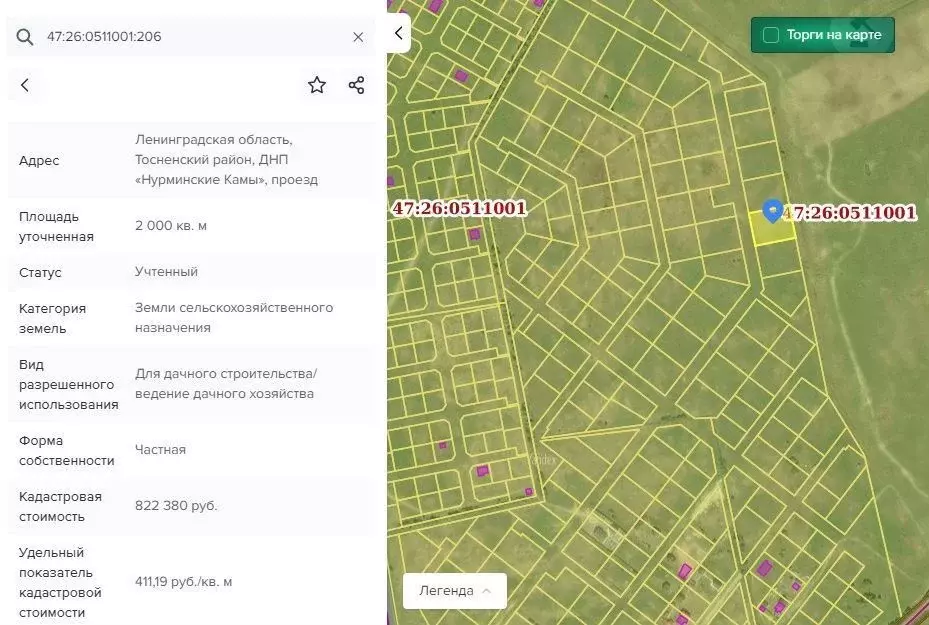Click the Частная ownership form value

pyautogui.click(x=160, y=450)
